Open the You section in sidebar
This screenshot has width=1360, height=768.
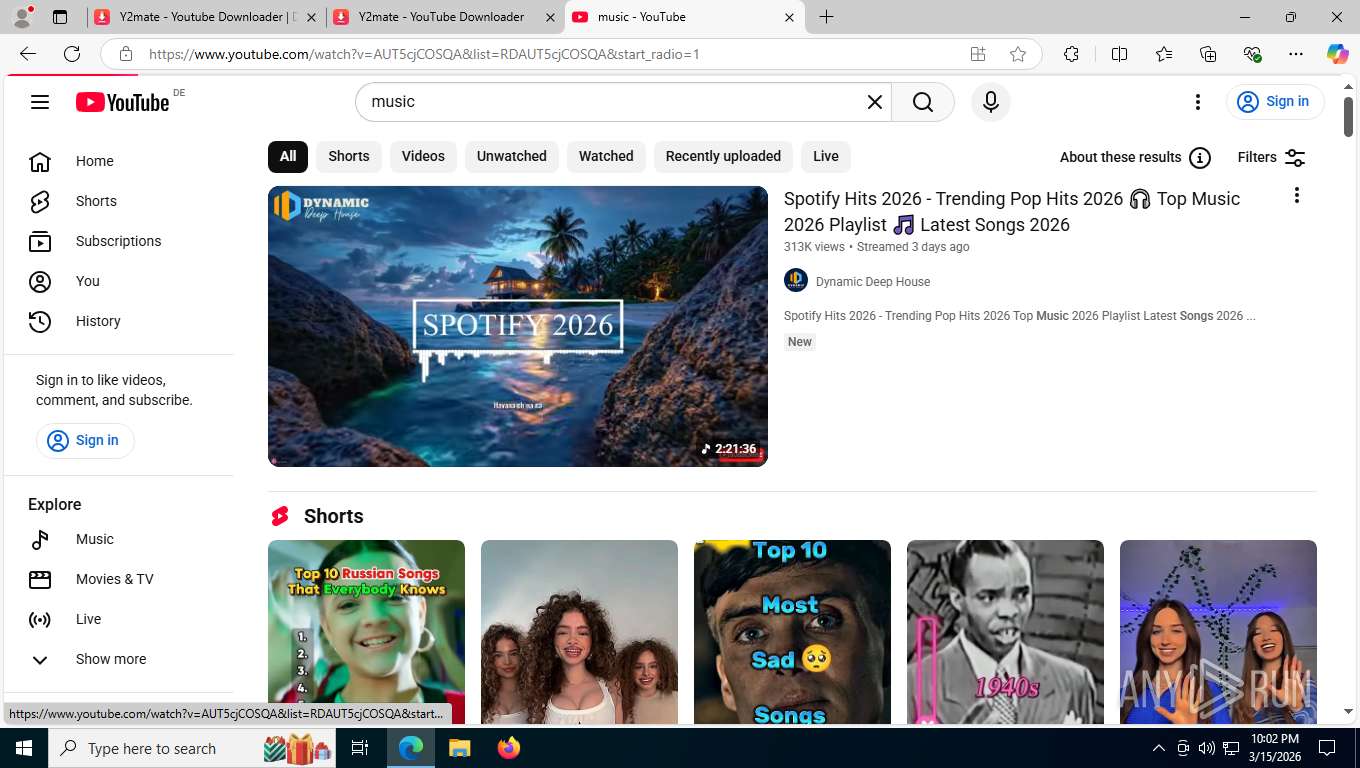click(x=118, y=281)
